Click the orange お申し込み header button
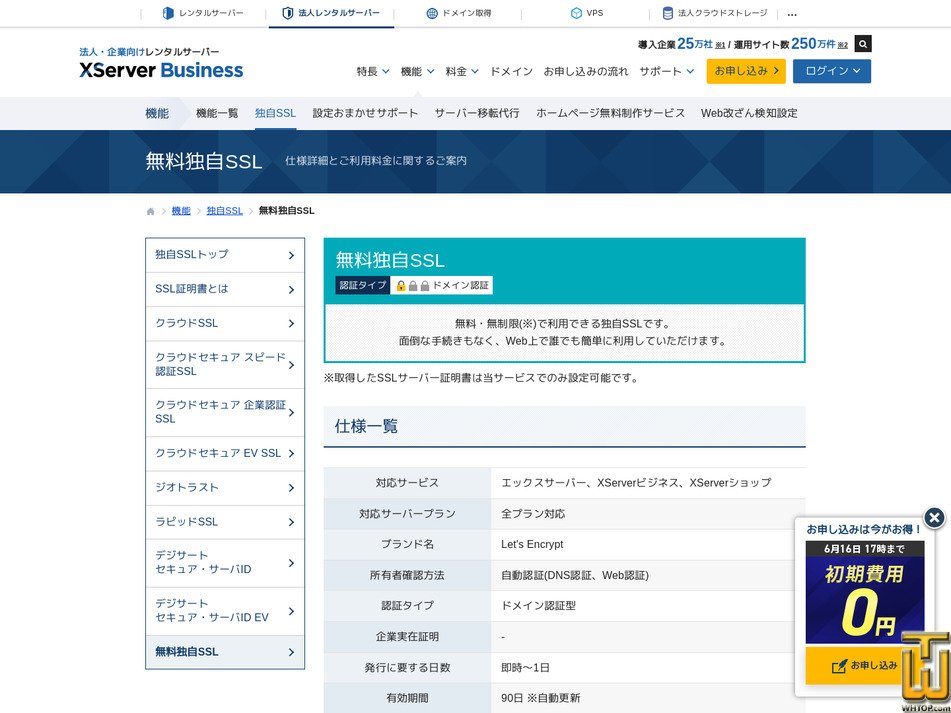951x713 pixels. pos(746,71)
